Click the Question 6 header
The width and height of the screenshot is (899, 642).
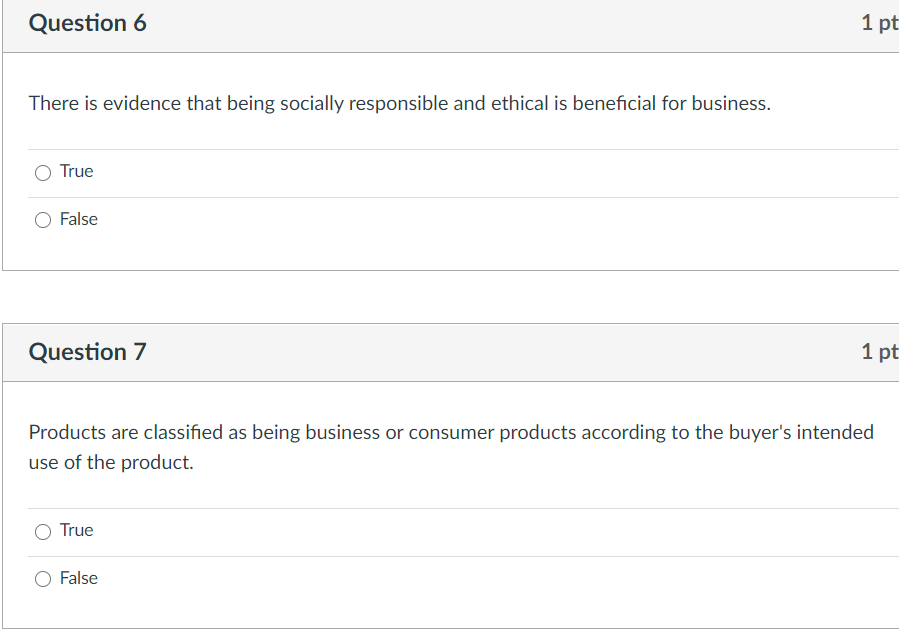[x=88, y=23]
